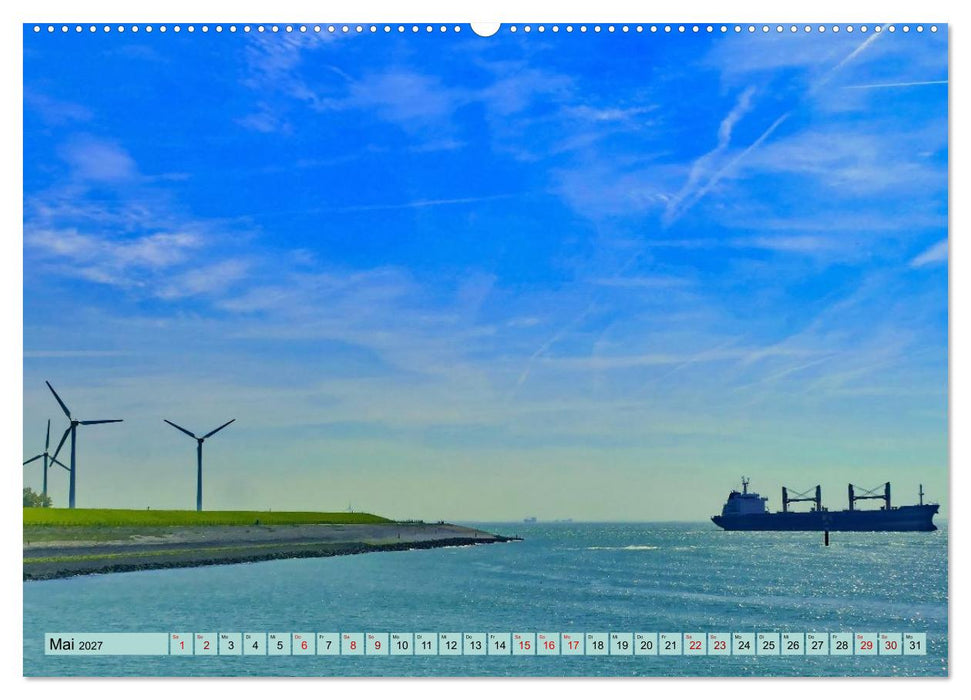
Task: Pick day 24 in the date row
Action: coord(744,644)
